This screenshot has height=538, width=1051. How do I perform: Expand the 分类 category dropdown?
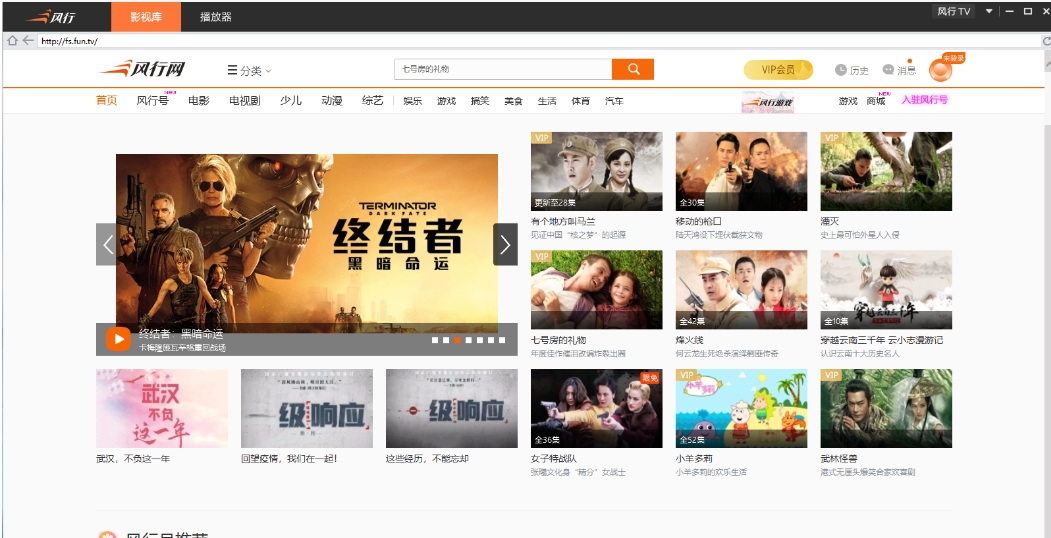click(249, 70)
